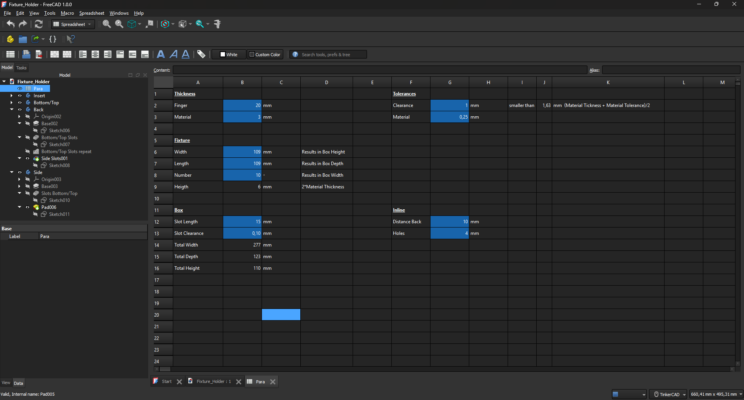This screenshot has height=400, width=744.
Task: Apply underline text style icon
Action: (x=186, y=55)
